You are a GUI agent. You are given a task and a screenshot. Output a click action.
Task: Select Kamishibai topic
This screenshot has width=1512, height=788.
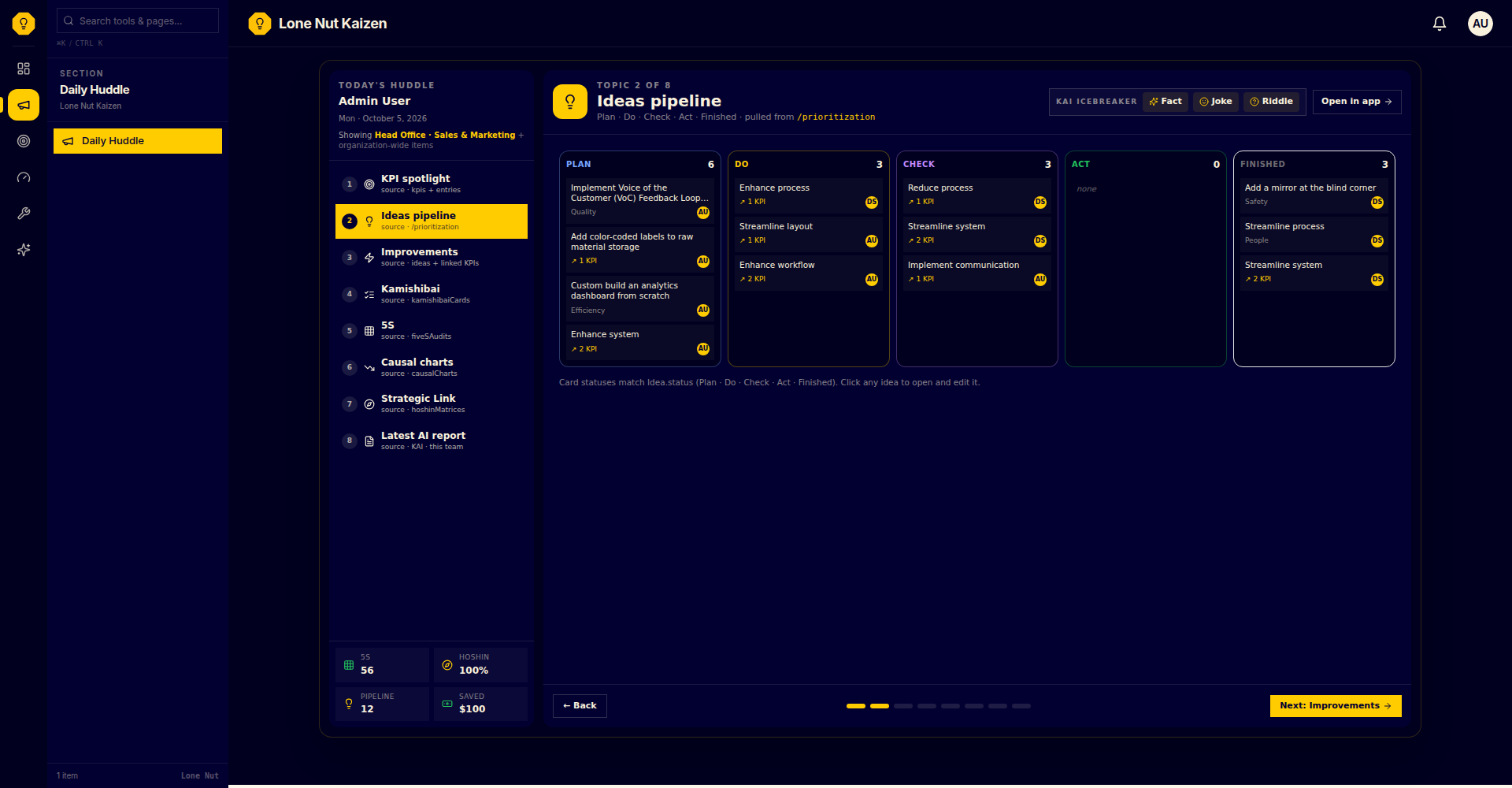click(432, 294)
